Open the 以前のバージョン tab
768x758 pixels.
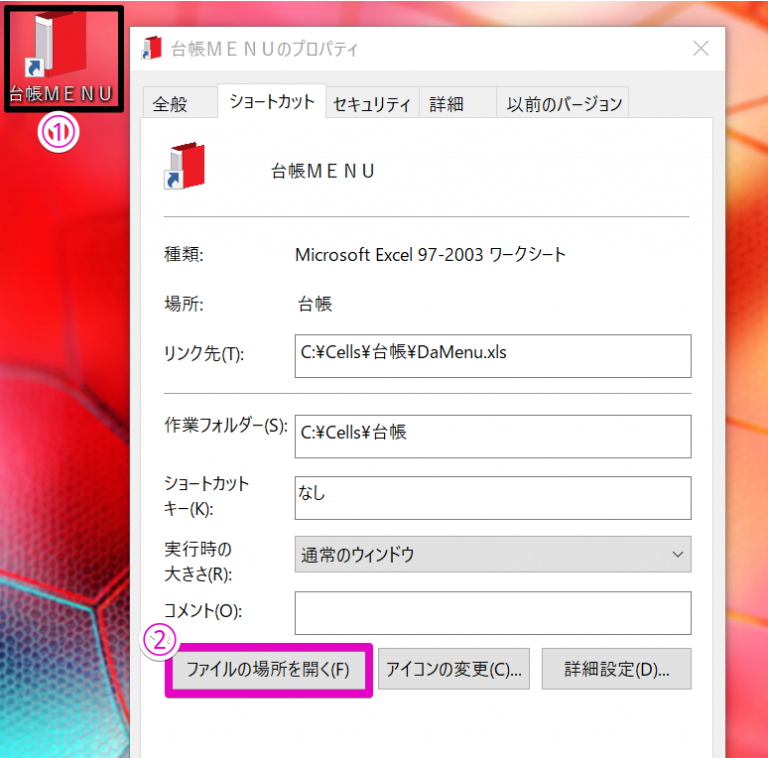[x=563, y=103]
